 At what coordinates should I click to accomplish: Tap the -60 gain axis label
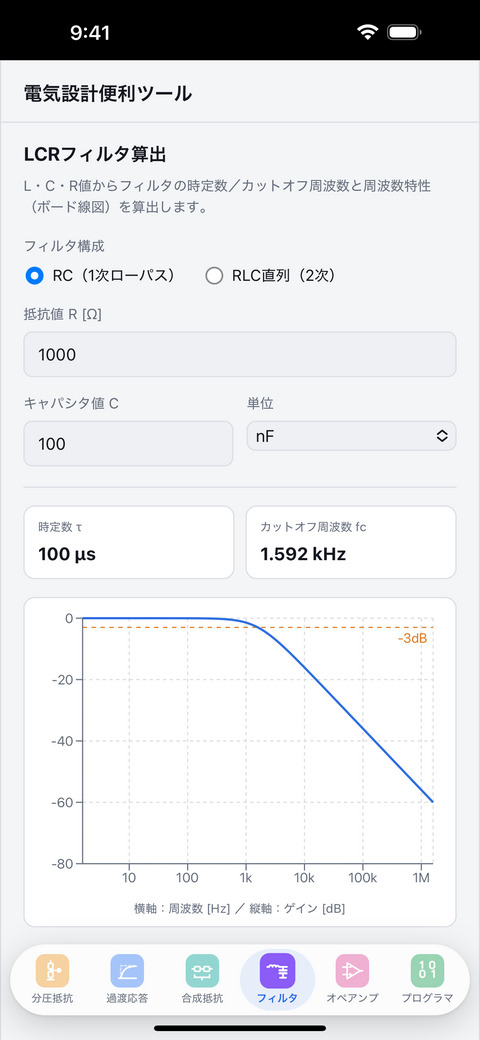click(63, 802)
